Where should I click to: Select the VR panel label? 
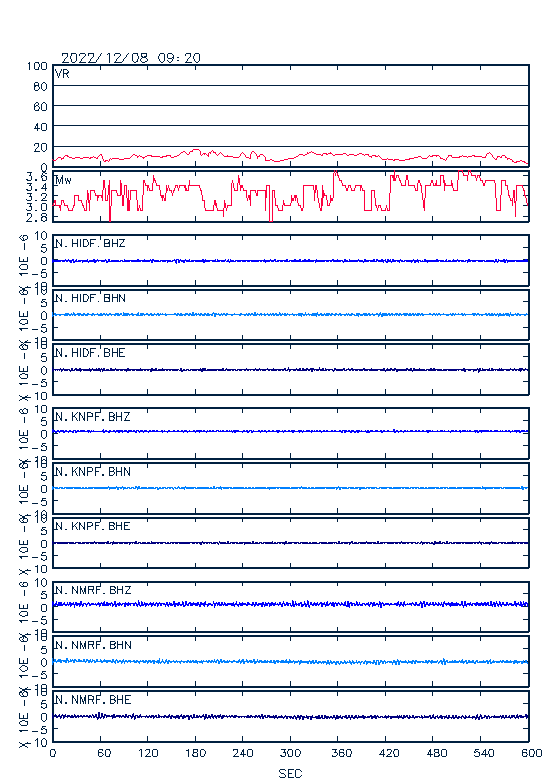pos(62,74)
